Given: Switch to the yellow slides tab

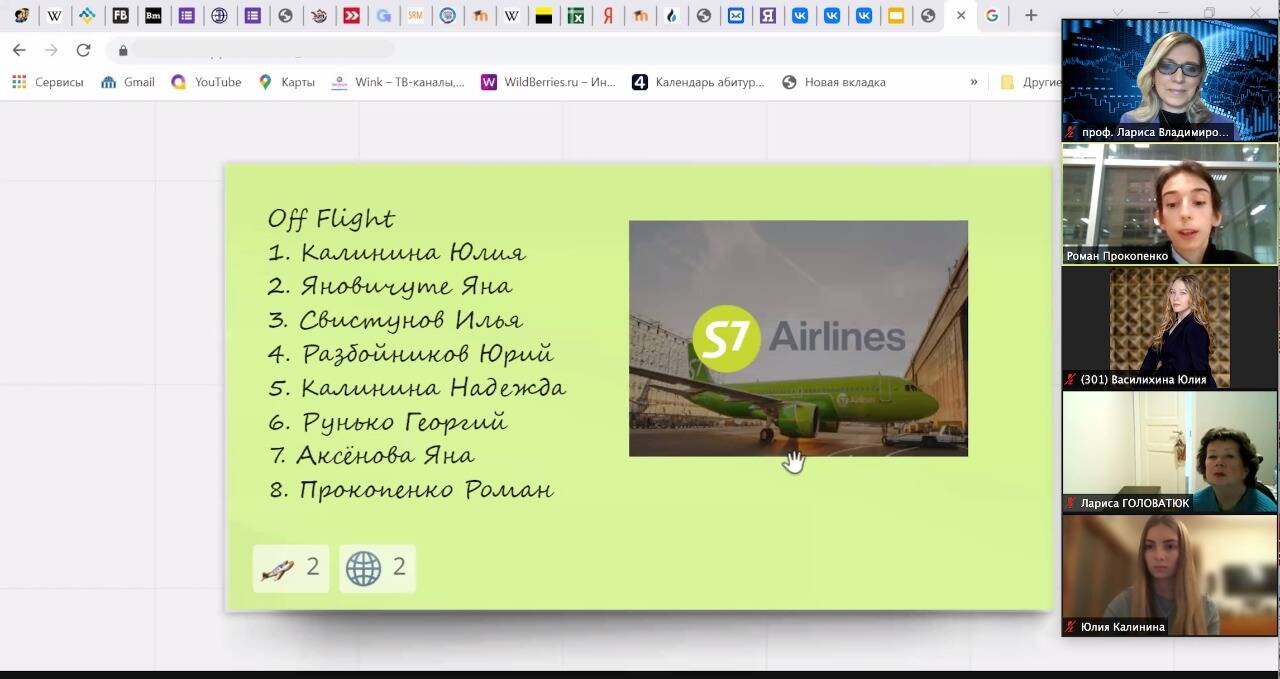Looking at the screenshot, I should click(896, 16).
